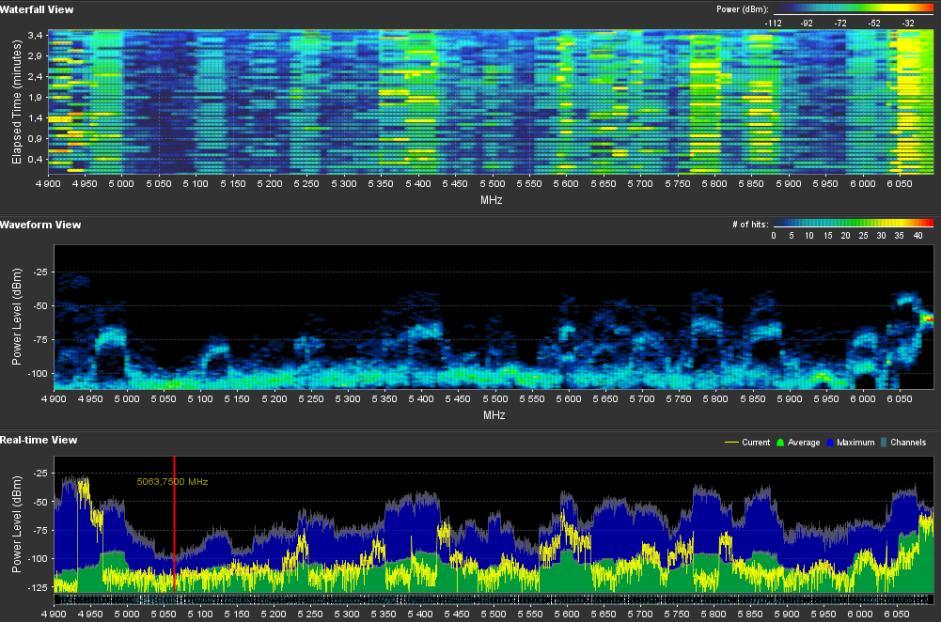Select the Waveform View panel title

click(41, 225)
